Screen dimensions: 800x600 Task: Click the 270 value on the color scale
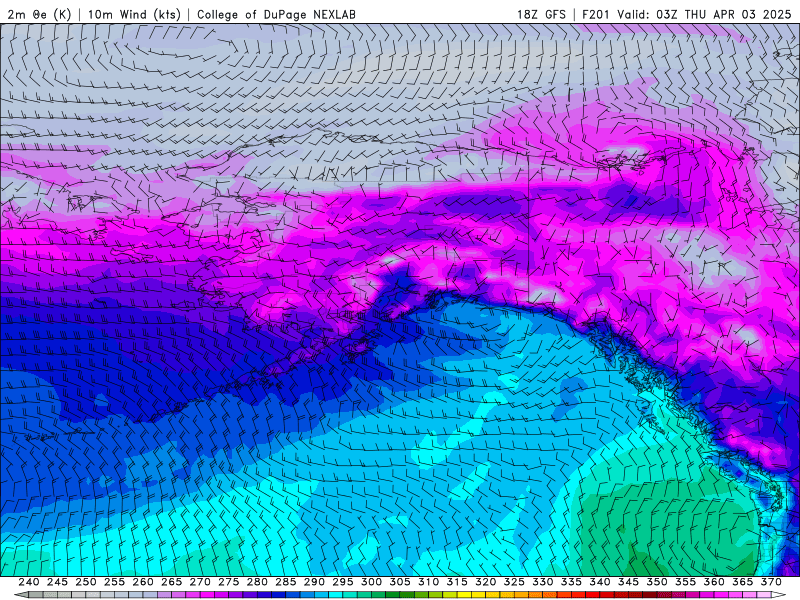(x=200, y=582)
